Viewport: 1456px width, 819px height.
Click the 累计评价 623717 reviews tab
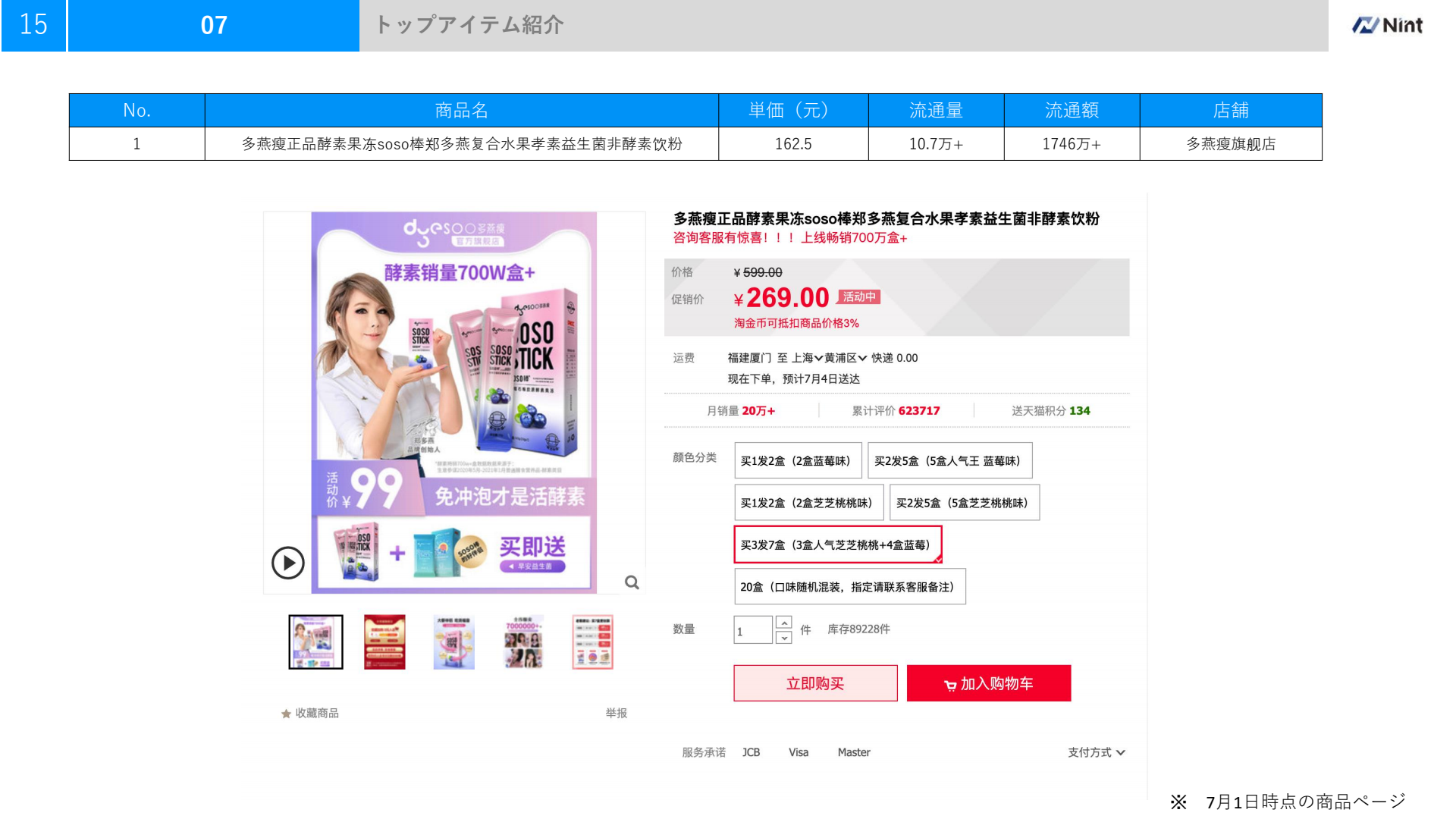click(x=896, y=411)
